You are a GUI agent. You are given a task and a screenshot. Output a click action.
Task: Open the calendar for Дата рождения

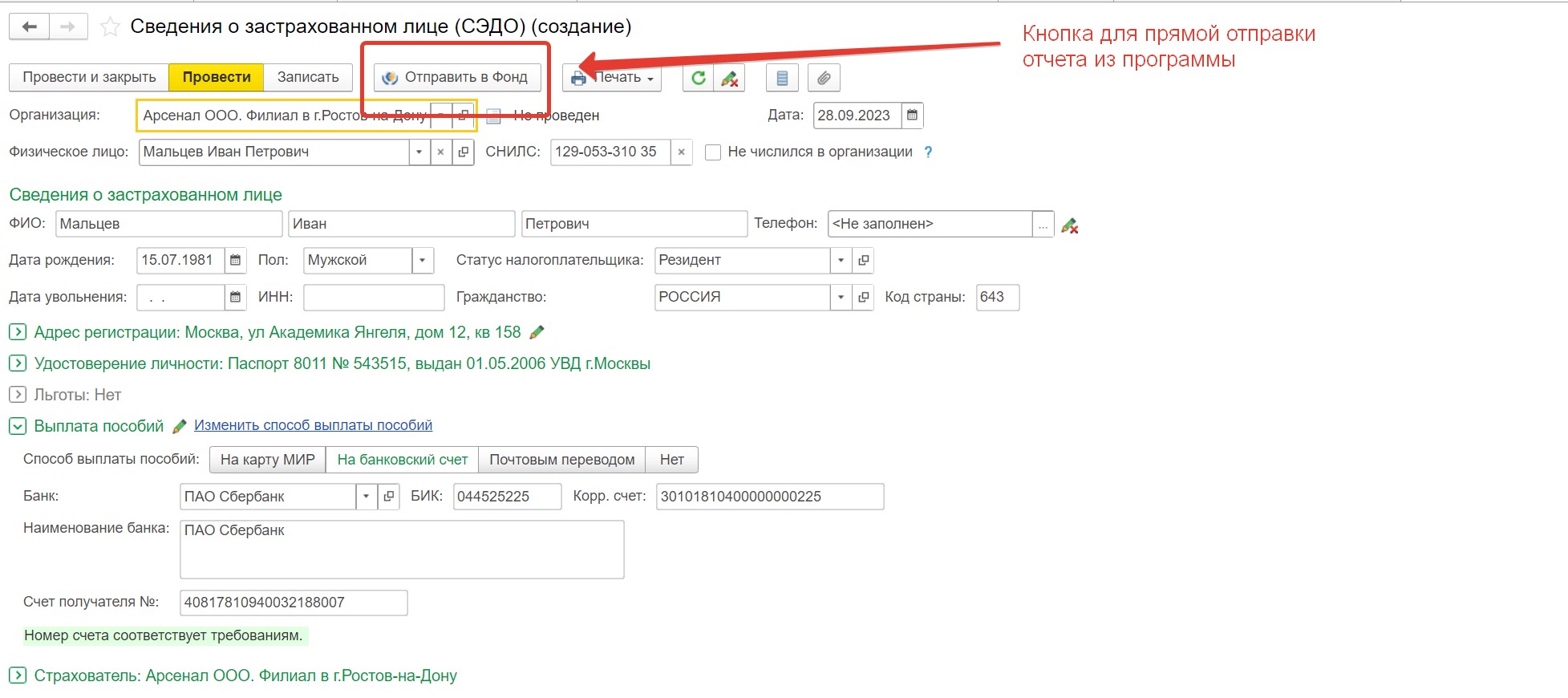tap(235, 260)
